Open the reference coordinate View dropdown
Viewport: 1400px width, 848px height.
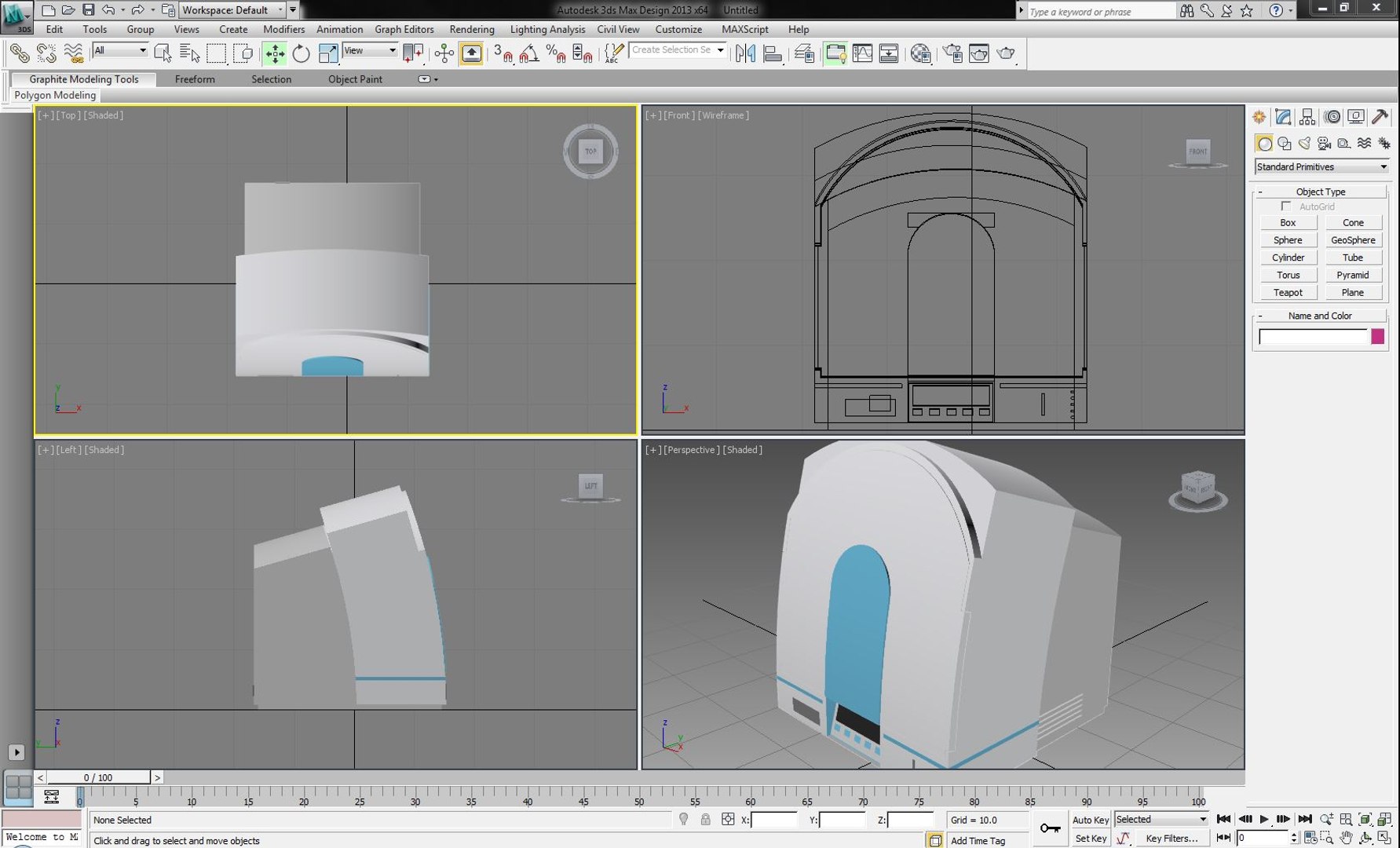click(370, 50)
